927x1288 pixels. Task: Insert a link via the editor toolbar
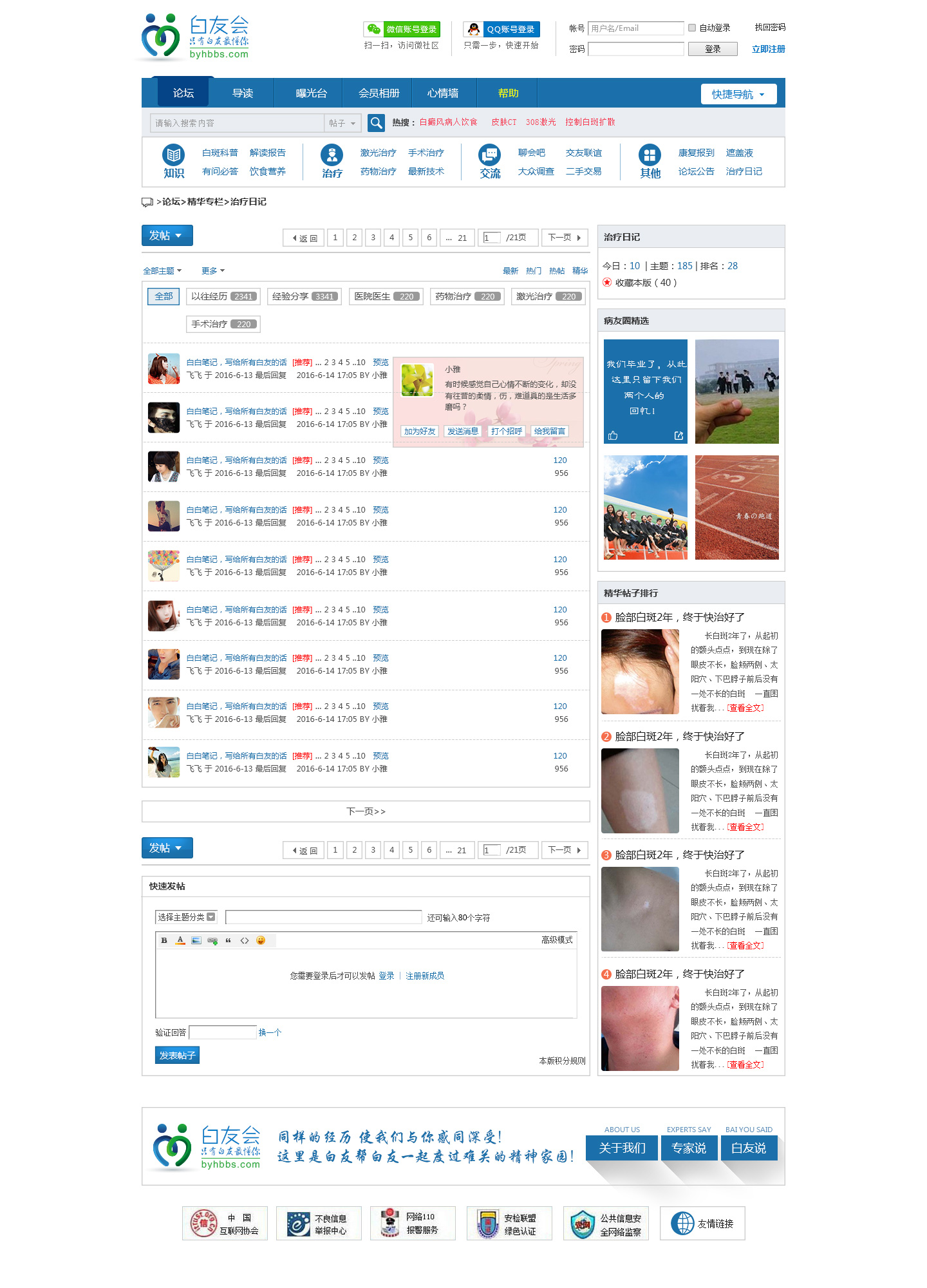[x=212, y=940]
